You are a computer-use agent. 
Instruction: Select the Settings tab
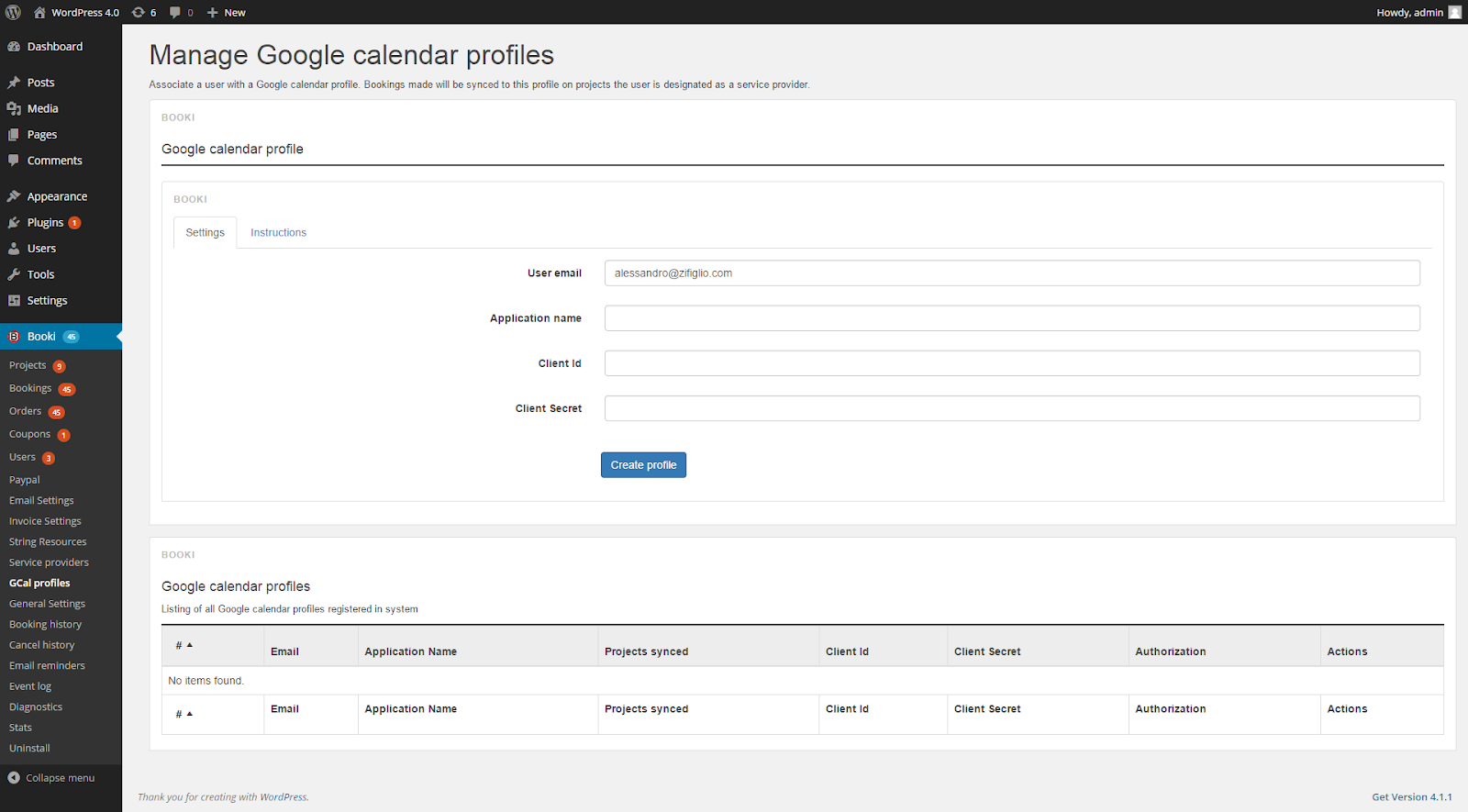coord(205,233)
